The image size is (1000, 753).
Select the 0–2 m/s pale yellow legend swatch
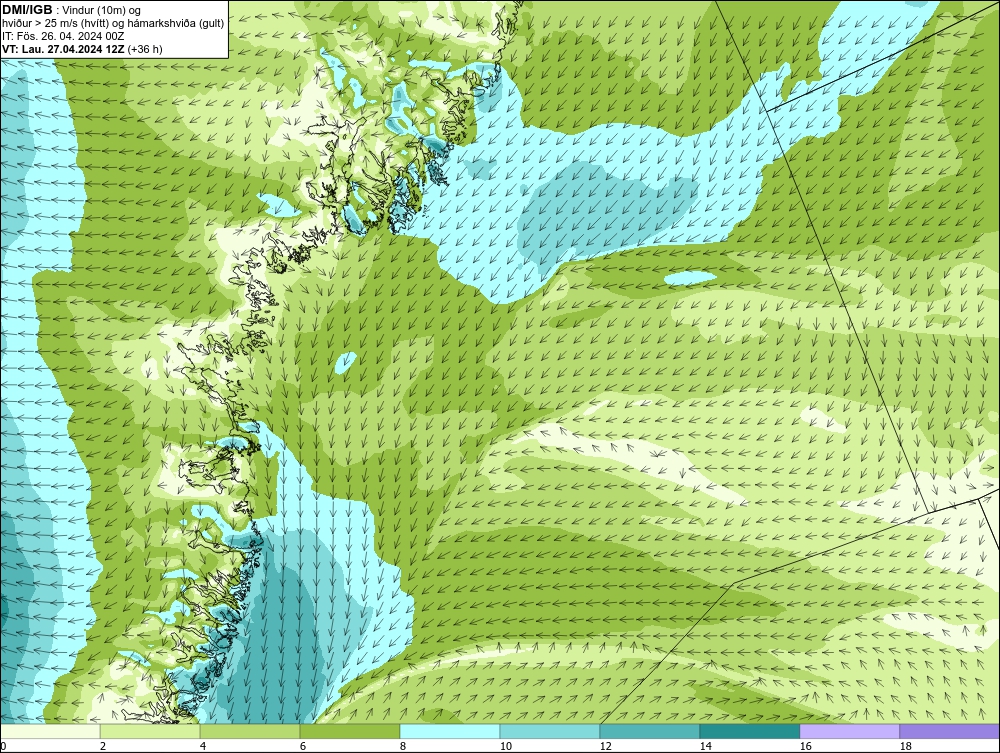pyautogui.click(x=50, y=731)
